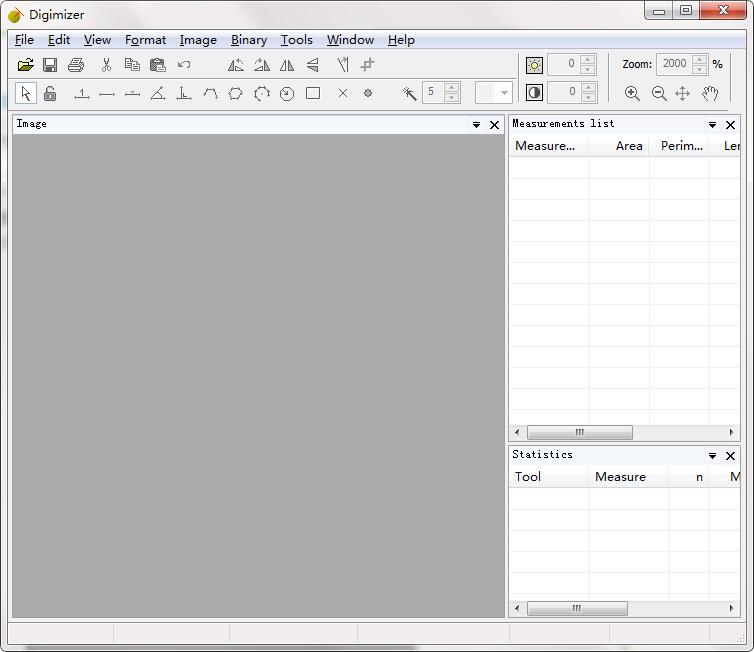The height and width of the screenshot is (652, 754).
Task: Click the Paste clipboard icon
Action: pos(158,64)
